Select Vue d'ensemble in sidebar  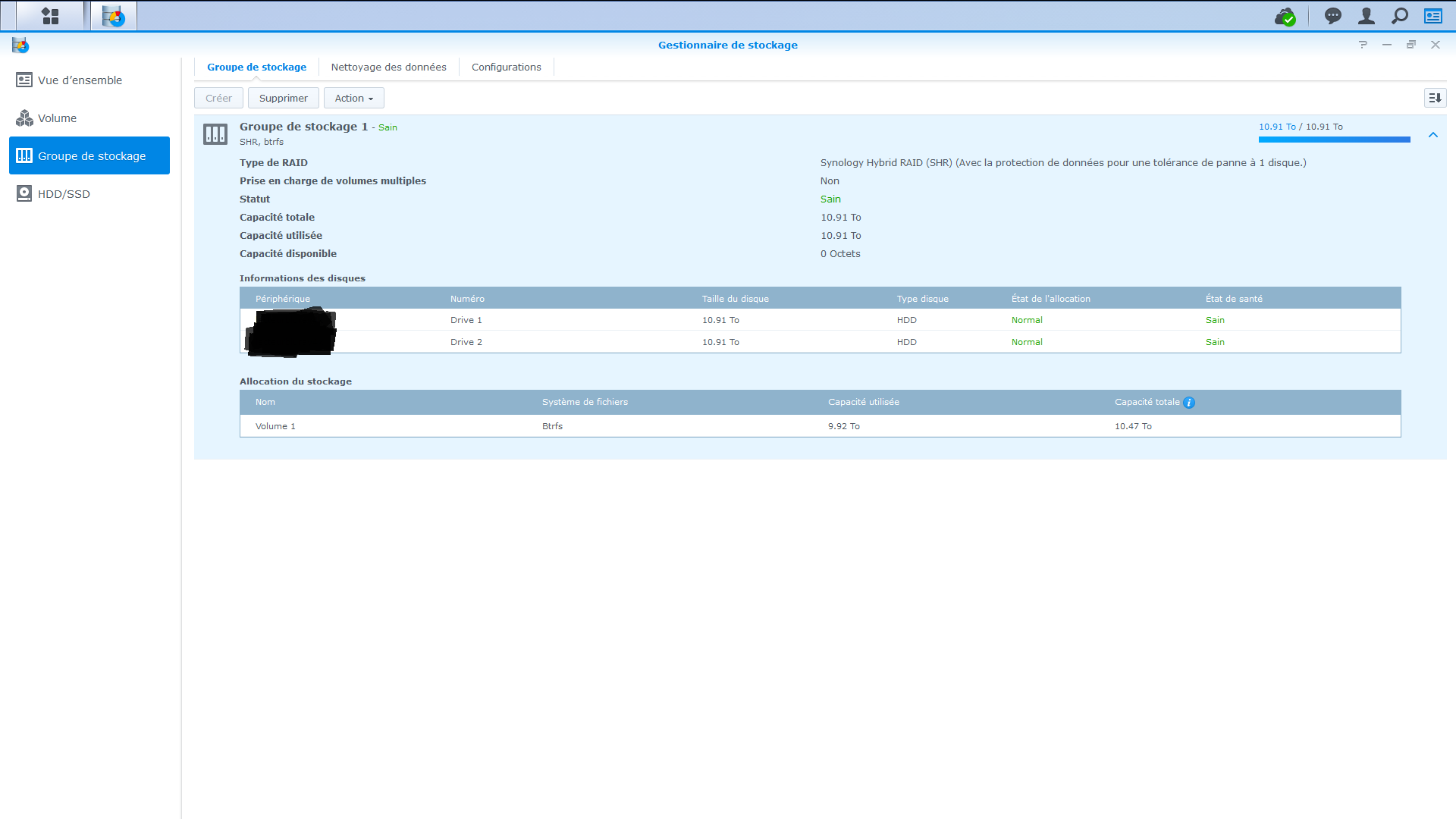[x=80, y=80]
